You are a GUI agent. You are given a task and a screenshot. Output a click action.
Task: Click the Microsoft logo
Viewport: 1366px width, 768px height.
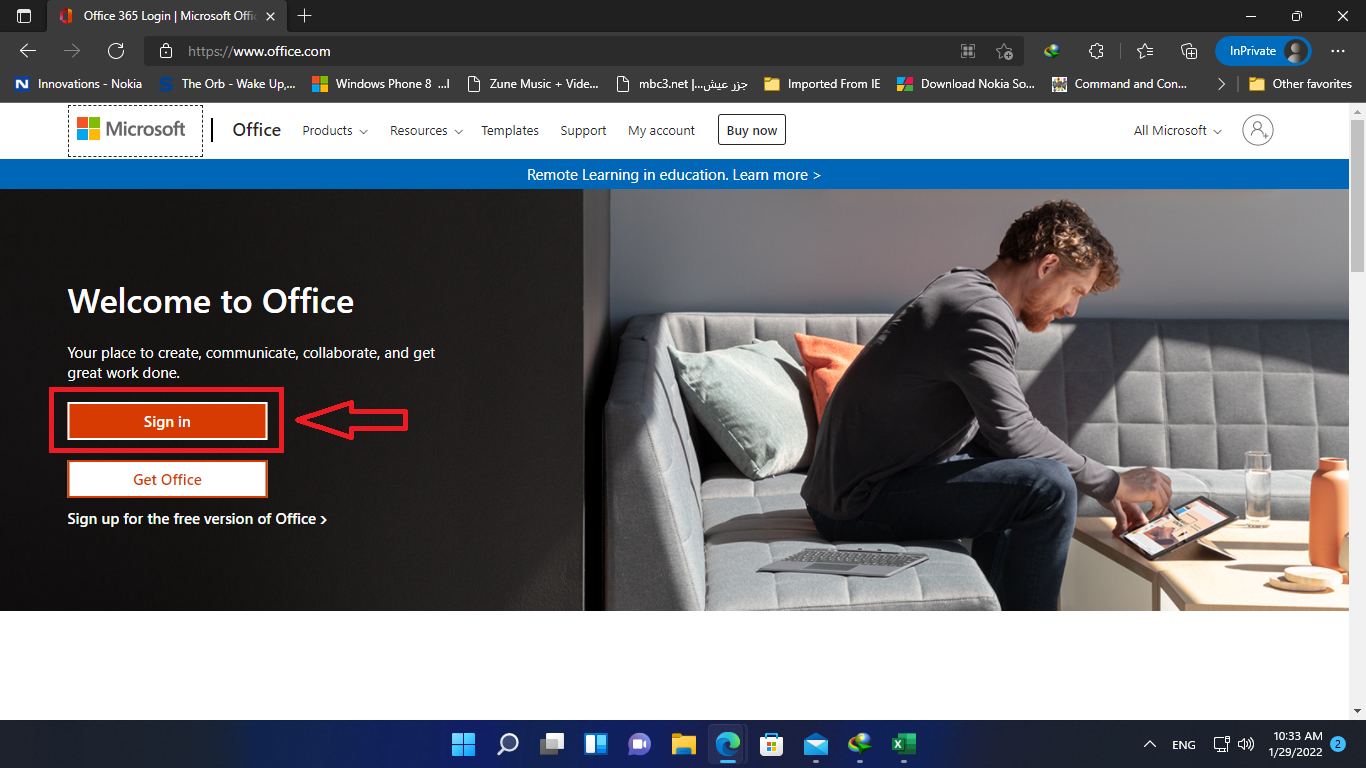tap(135, 130)
